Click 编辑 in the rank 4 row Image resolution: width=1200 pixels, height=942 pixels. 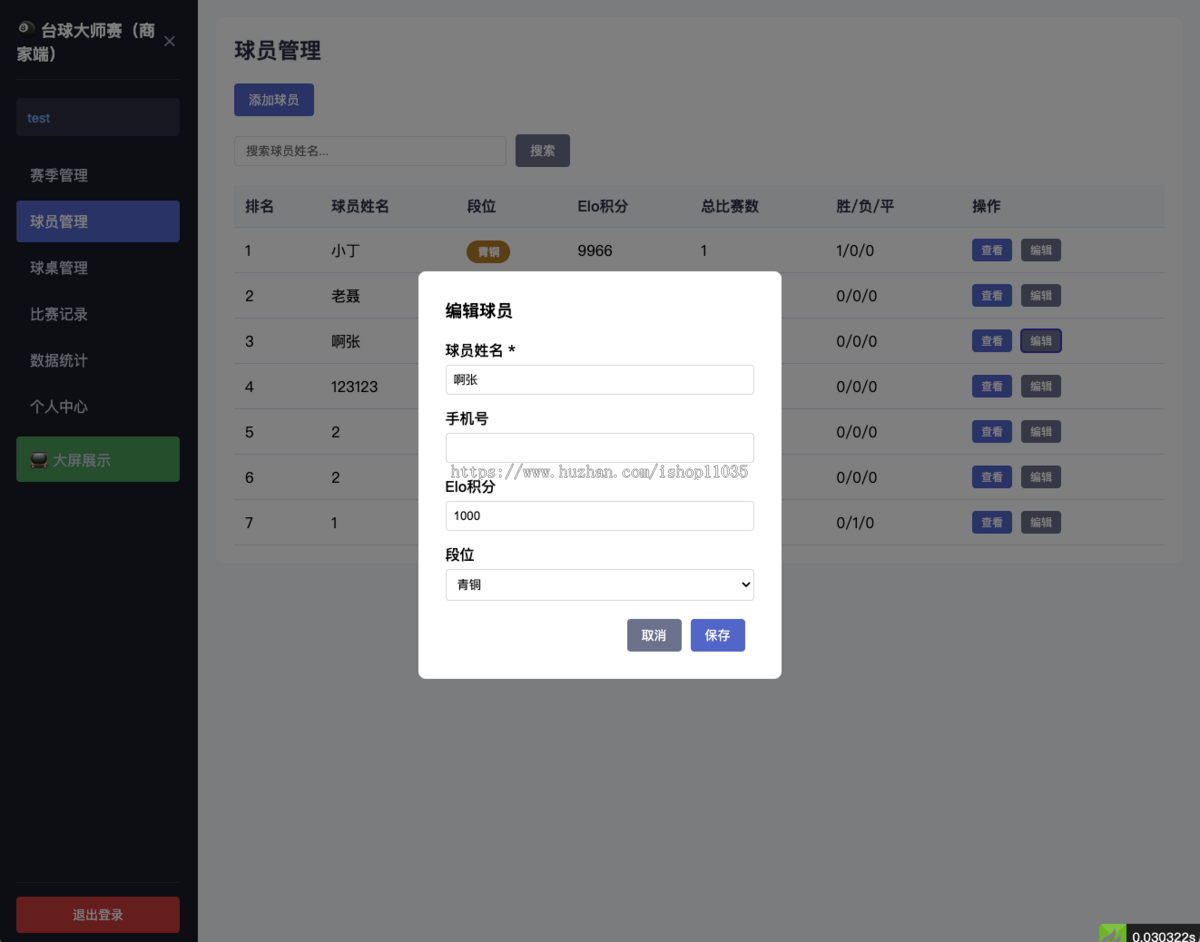[1041, 386]
